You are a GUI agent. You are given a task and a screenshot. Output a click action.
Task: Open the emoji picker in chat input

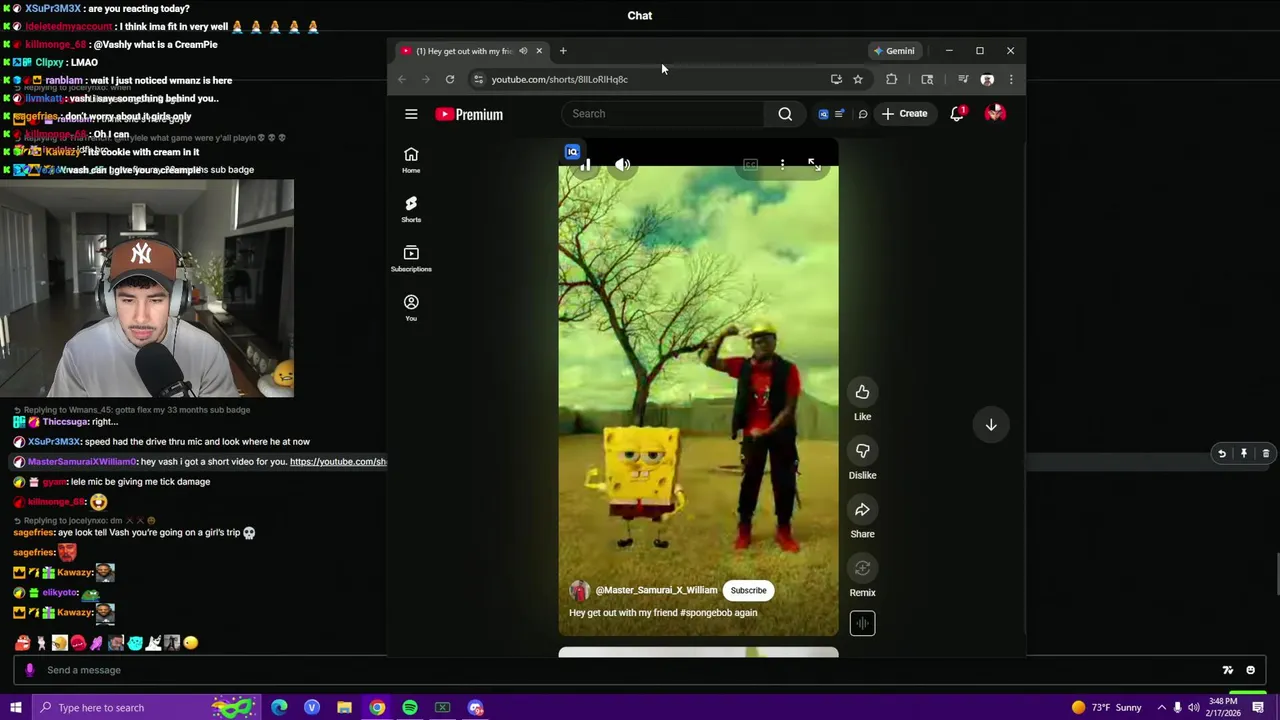[1250, 670]
